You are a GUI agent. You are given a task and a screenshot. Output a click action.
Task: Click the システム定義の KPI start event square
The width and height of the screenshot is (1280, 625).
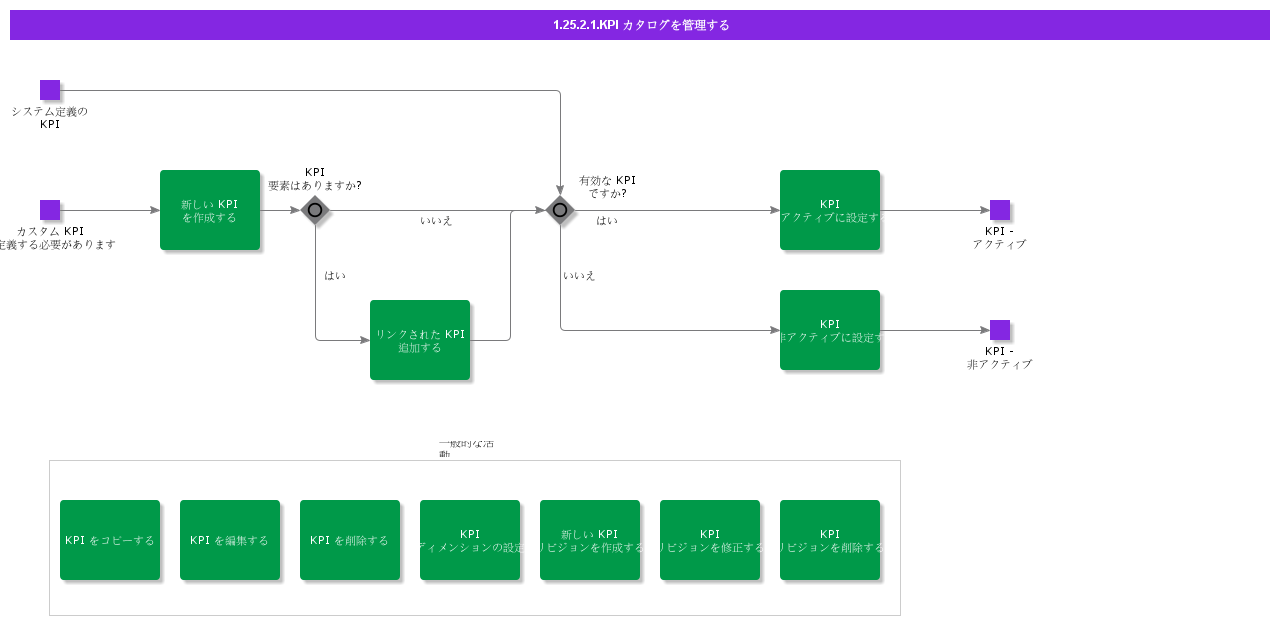click(x=50, y=90)
